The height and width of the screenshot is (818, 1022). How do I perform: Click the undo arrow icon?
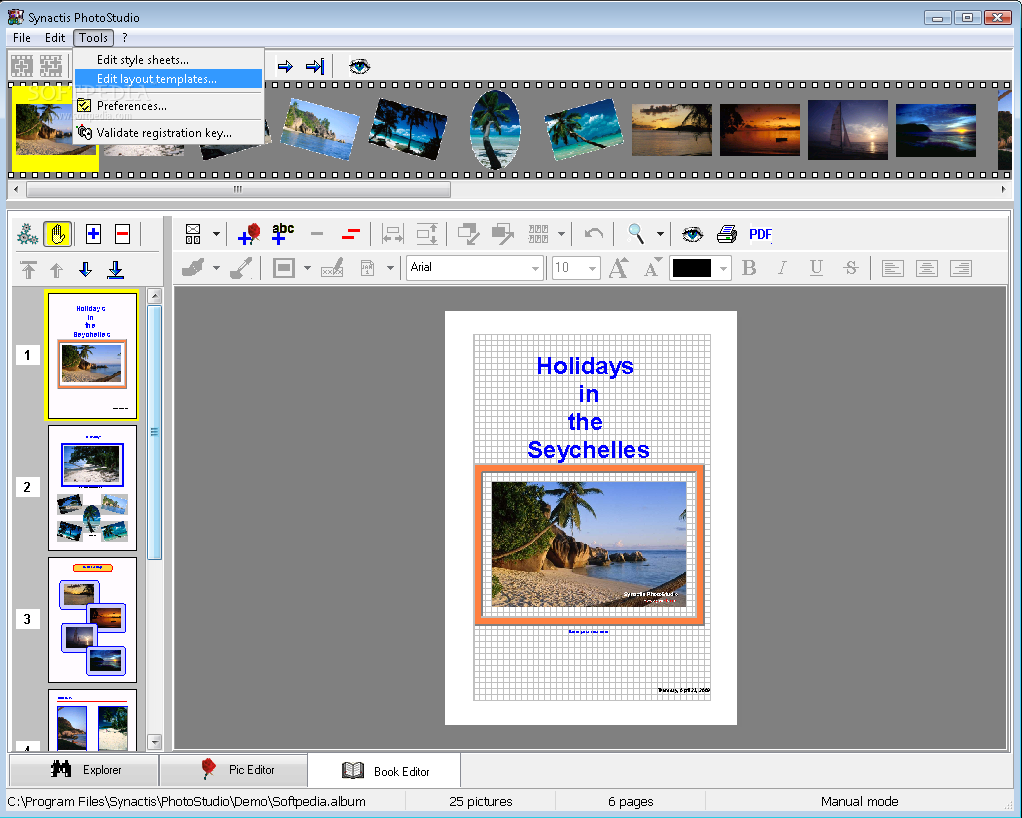[594, 234]
